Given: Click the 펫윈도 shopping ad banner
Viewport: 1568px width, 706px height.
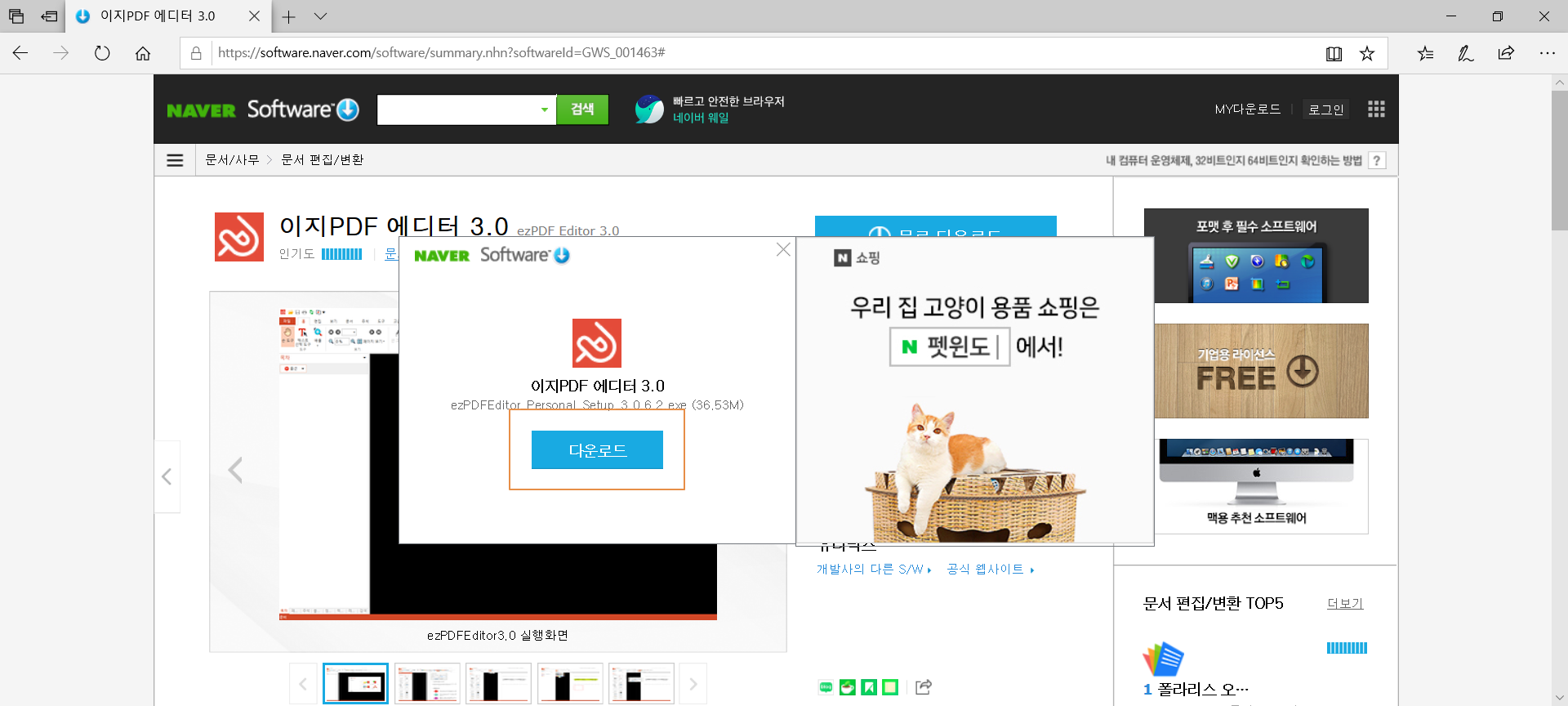Looking at the screenshot, I should (x=975, y=391).
